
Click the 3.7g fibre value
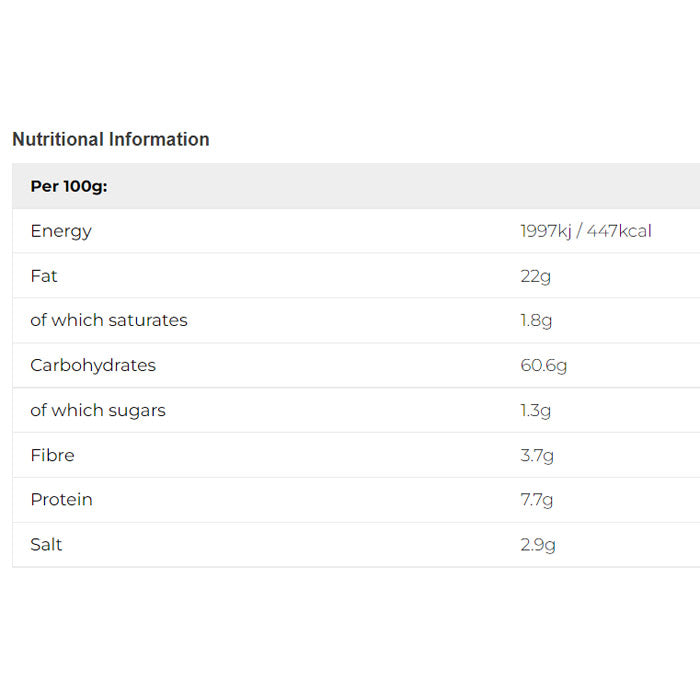[x=537, y=455]
